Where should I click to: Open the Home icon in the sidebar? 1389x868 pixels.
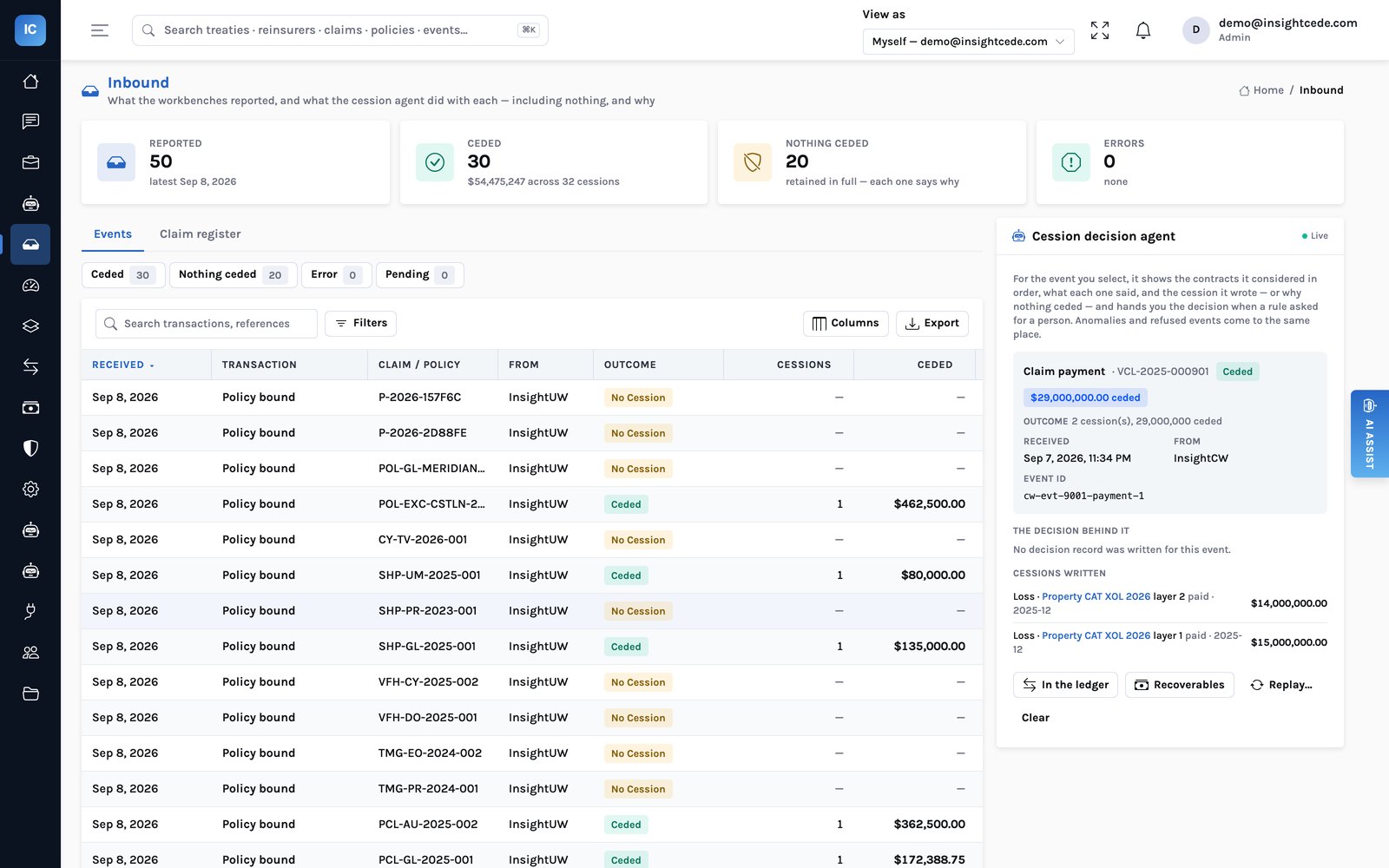30,81
